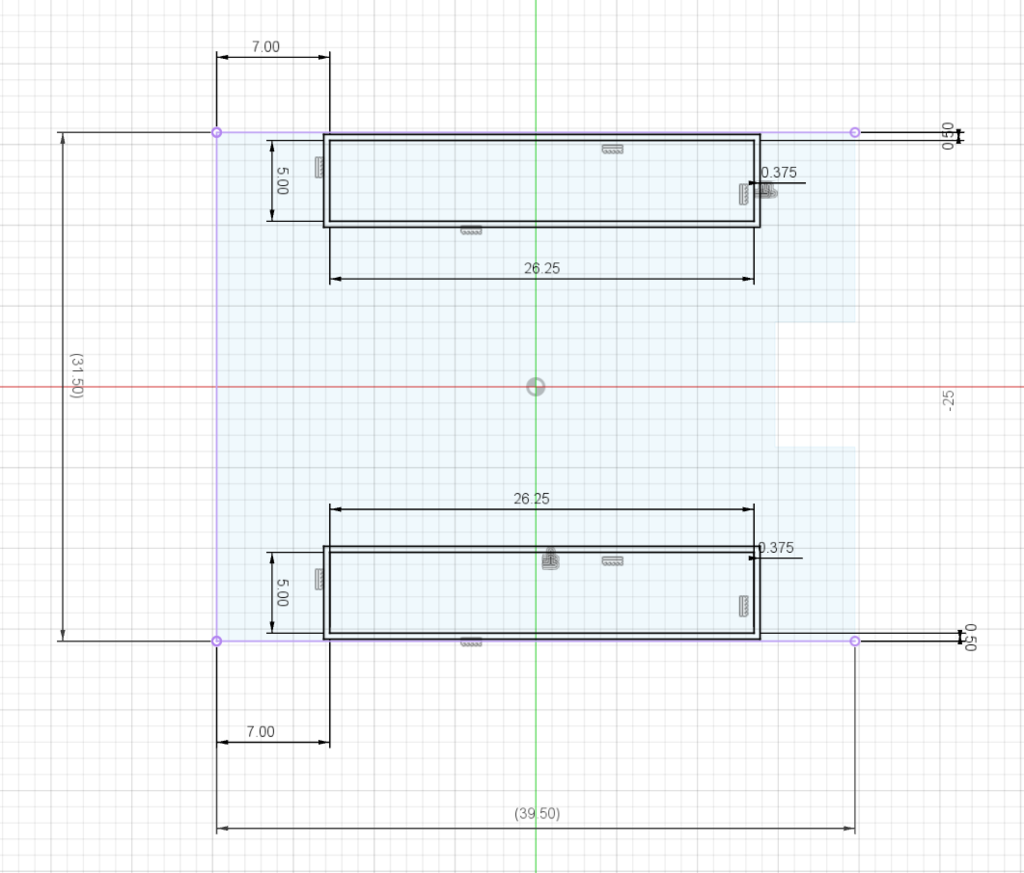The height and width of the screenshot is (873, 1024).
Task: Click the offset constraint icon beside the upper 0.375 dimension
Action: (767, 191)
